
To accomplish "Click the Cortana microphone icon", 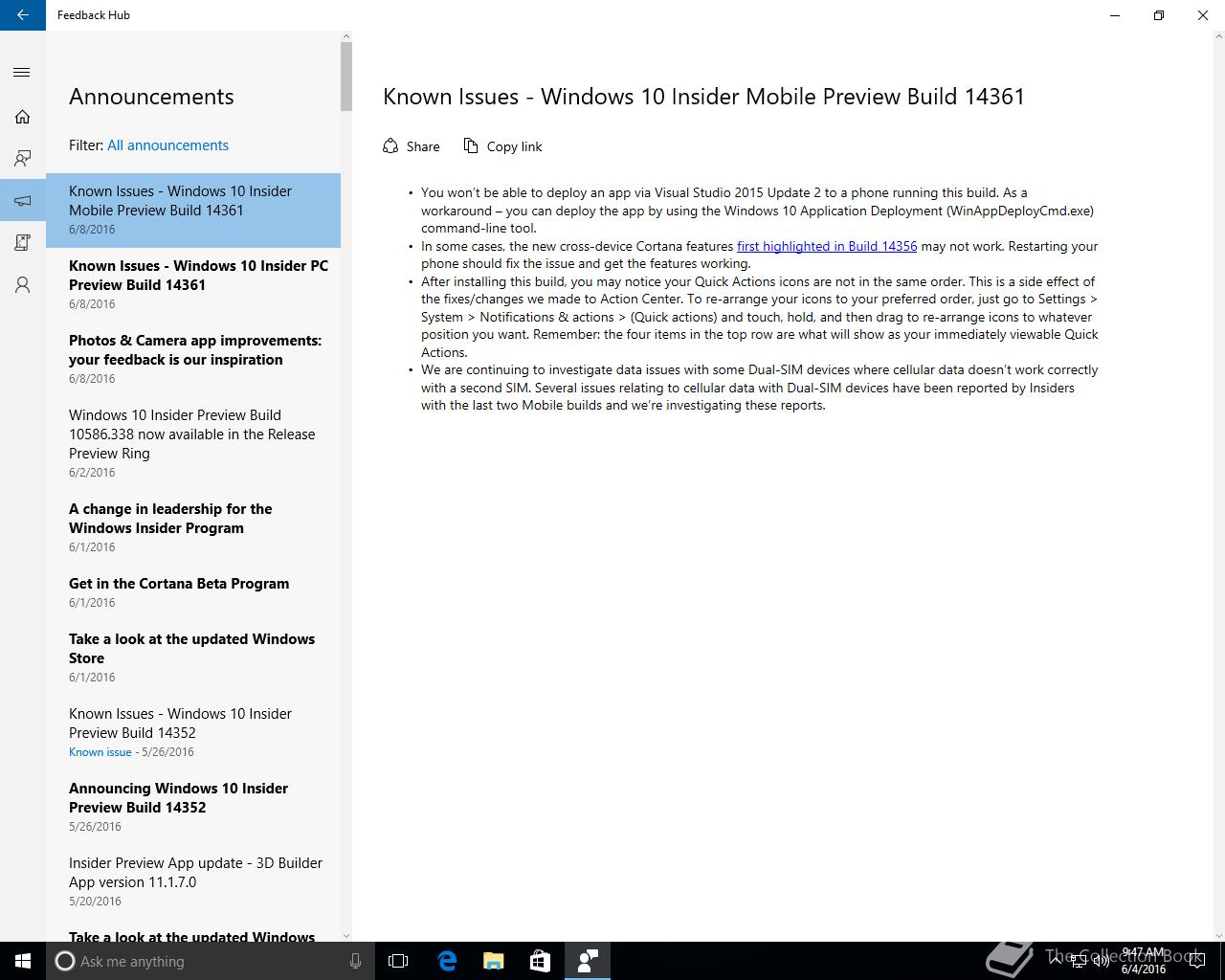I will (x=355, y=961).
